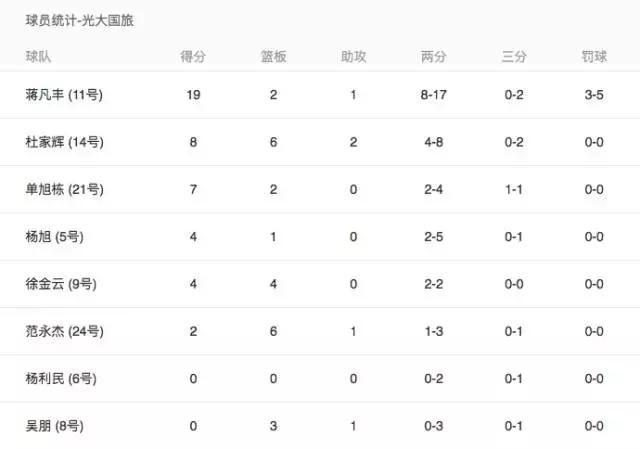Select the 助攻 column header

[x=353, y=57]
